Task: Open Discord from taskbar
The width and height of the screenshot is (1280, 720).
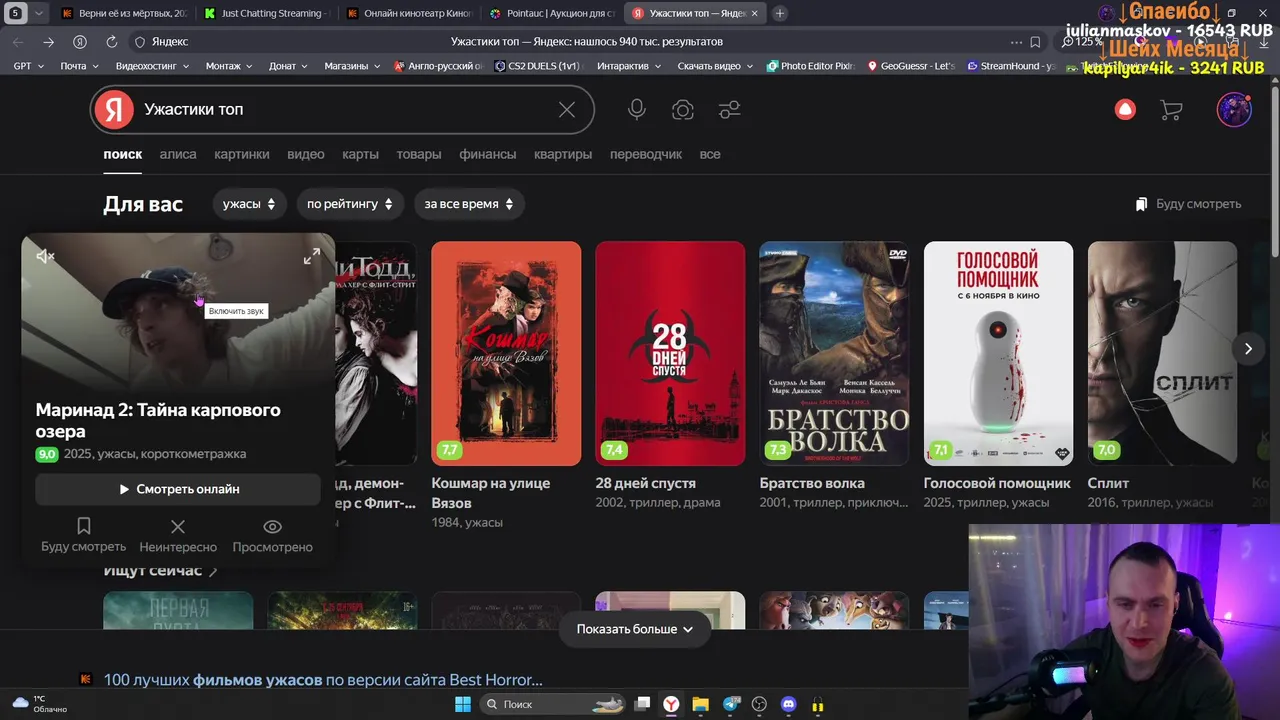Action: click(x=789, y=704)
